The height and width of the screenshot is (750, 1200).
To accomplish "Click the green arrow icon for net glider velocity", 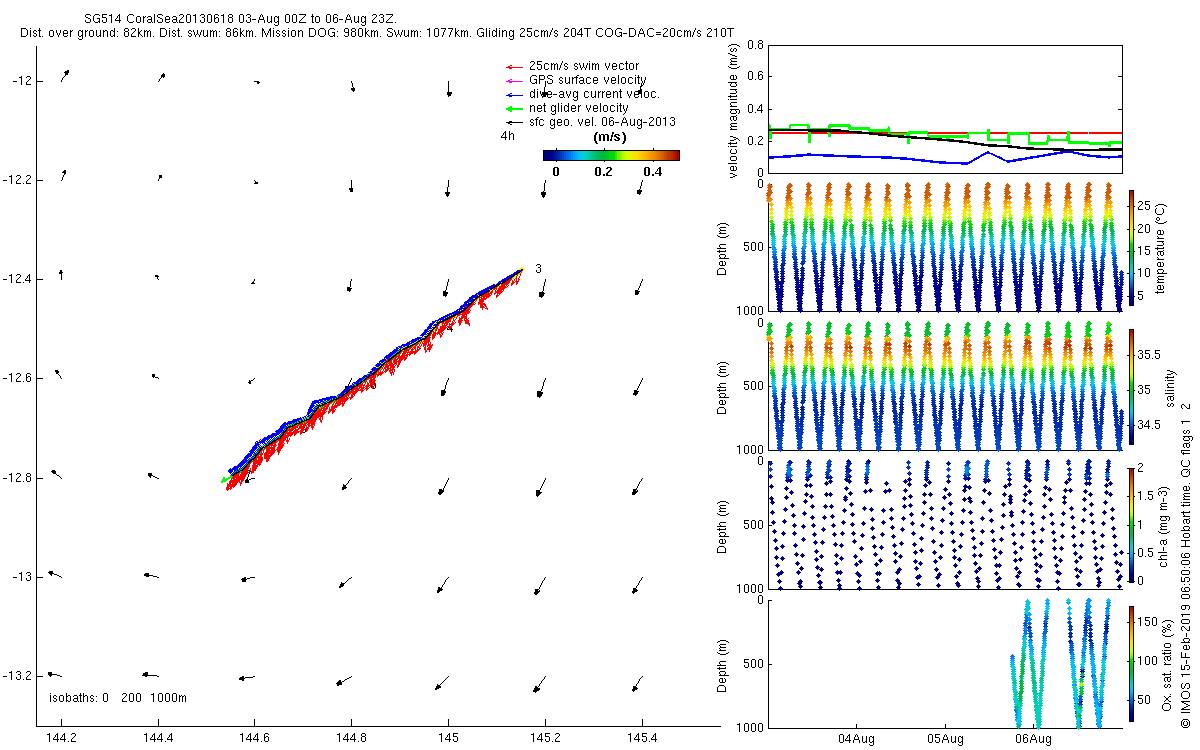I will click(514, 108).
